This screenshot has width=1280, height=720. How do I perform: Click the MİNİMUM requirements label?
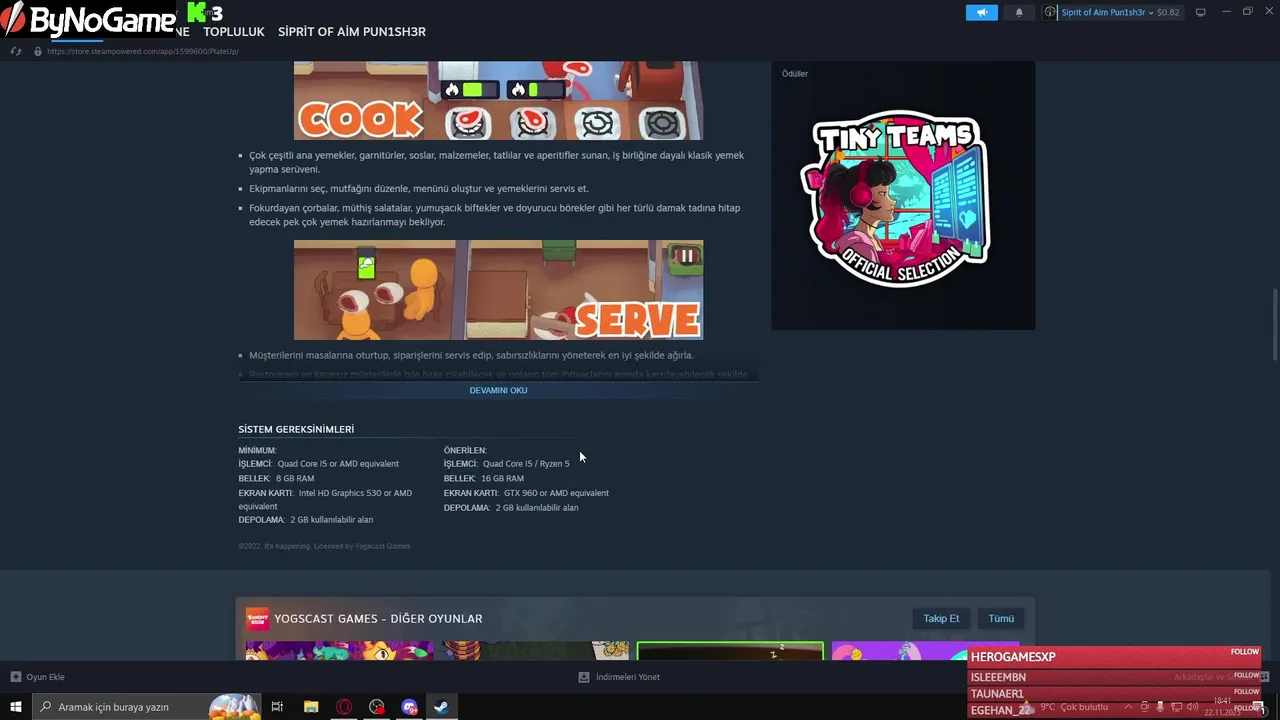(257, 450)
